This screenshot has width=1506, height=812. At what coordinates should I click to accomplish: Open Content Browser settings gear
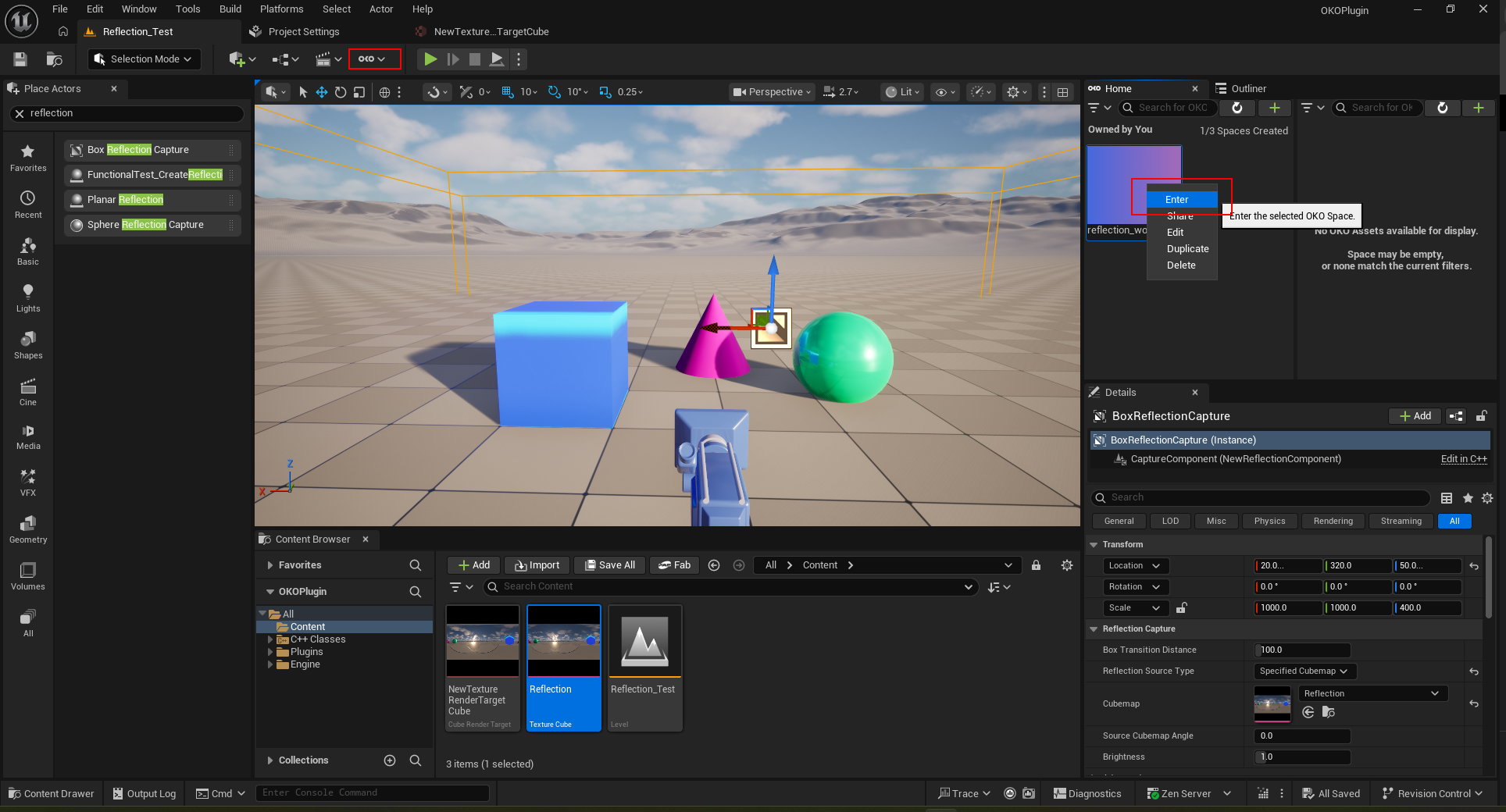pos(1067,565)
